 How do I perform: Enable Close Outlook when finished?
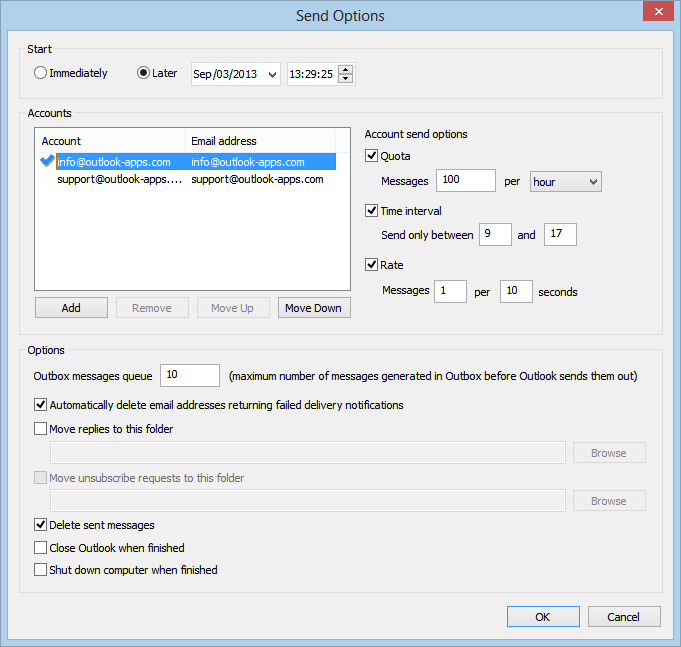[x=40, y=548]
